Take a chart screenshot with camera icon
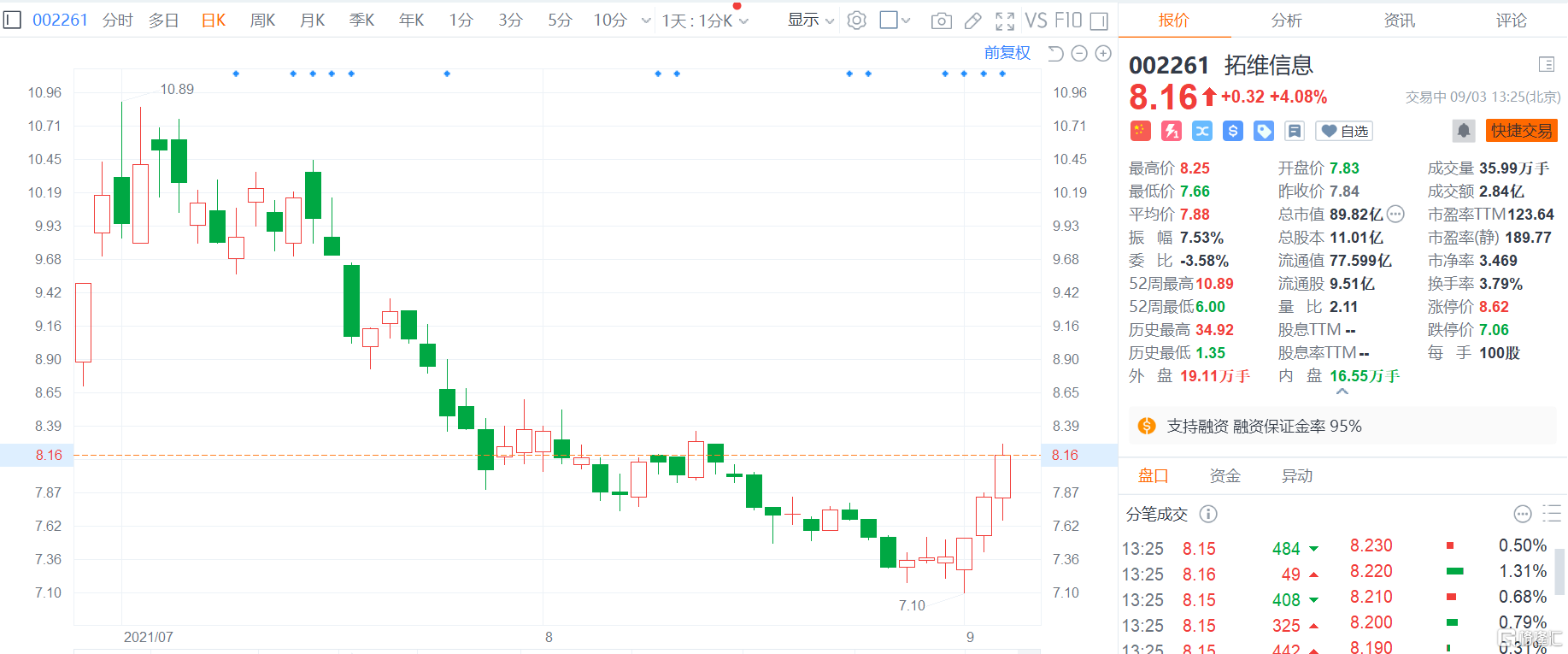The height and width of the screenshot is (654, 1568). pos(941,21)
